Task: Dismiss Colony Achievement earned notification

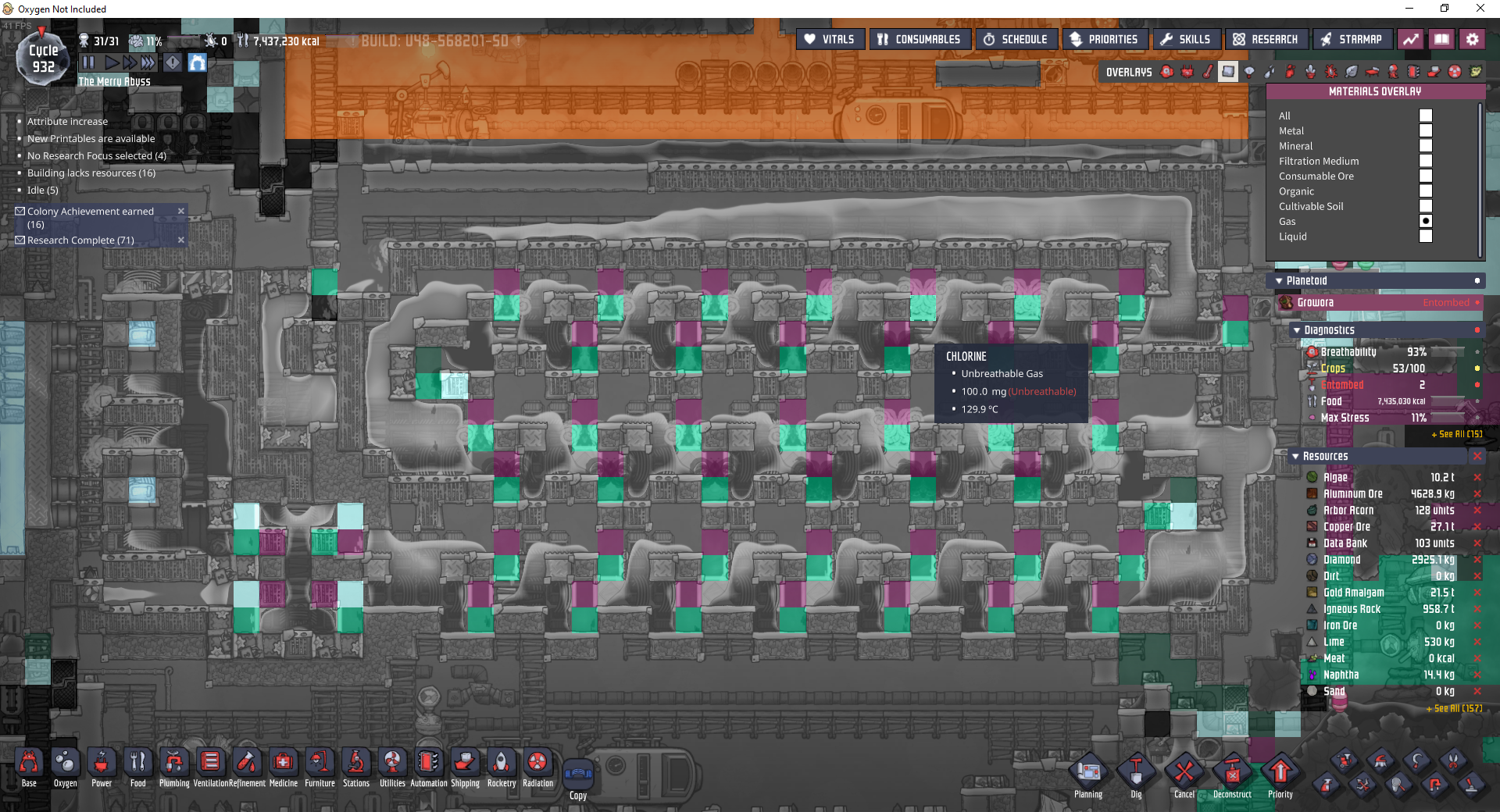Action: click(x=181, y=212)
